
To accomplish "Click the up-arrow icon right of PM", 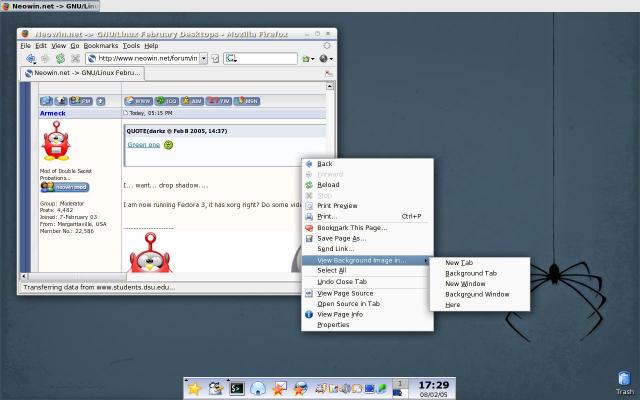I will (x=100, y=101).
